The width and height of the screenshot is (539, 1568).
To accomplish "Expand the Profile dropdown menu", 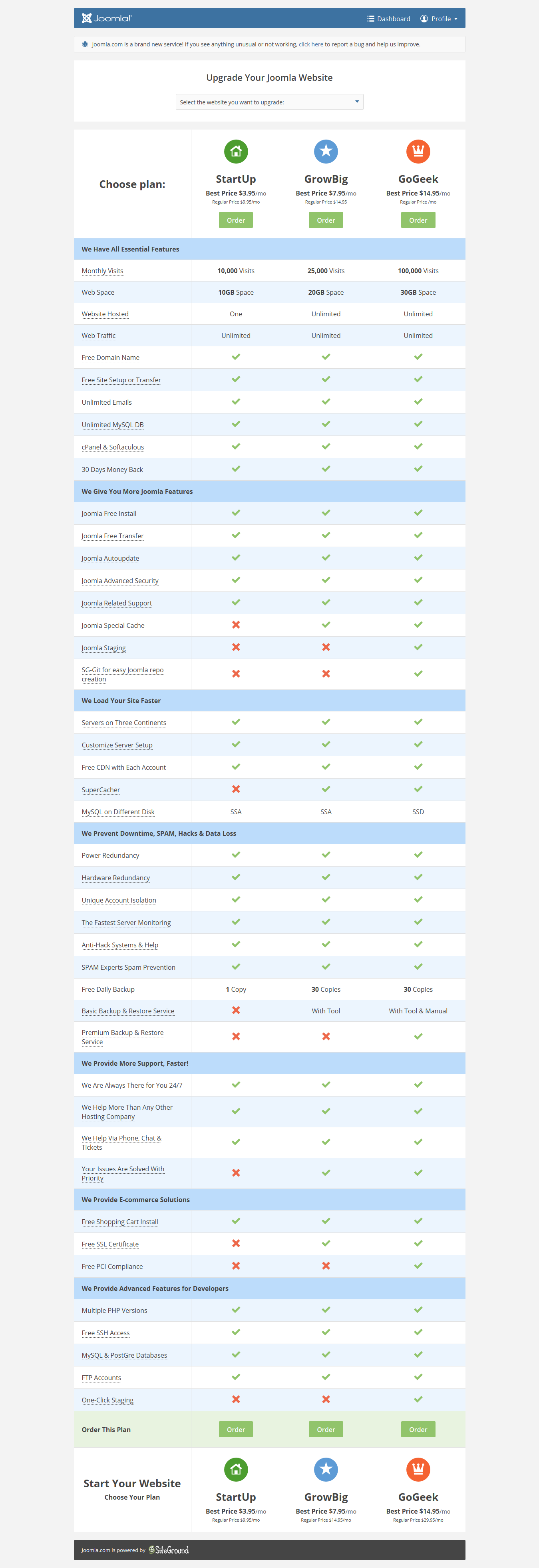I will [x=439, y=18].
